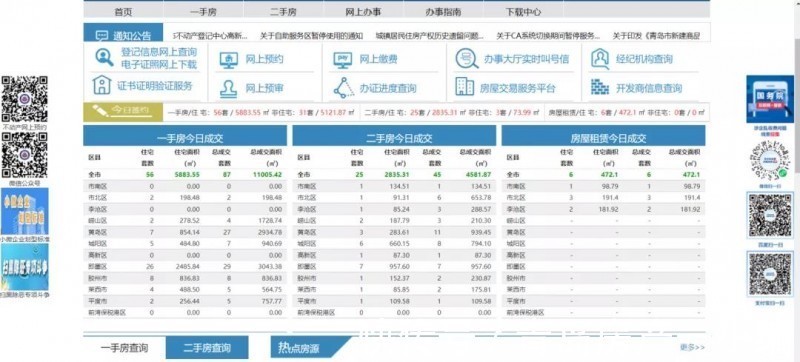The image size is (800, 362).
Task: Open 房屋交易服务平台 link
Action: click(518, 88)
